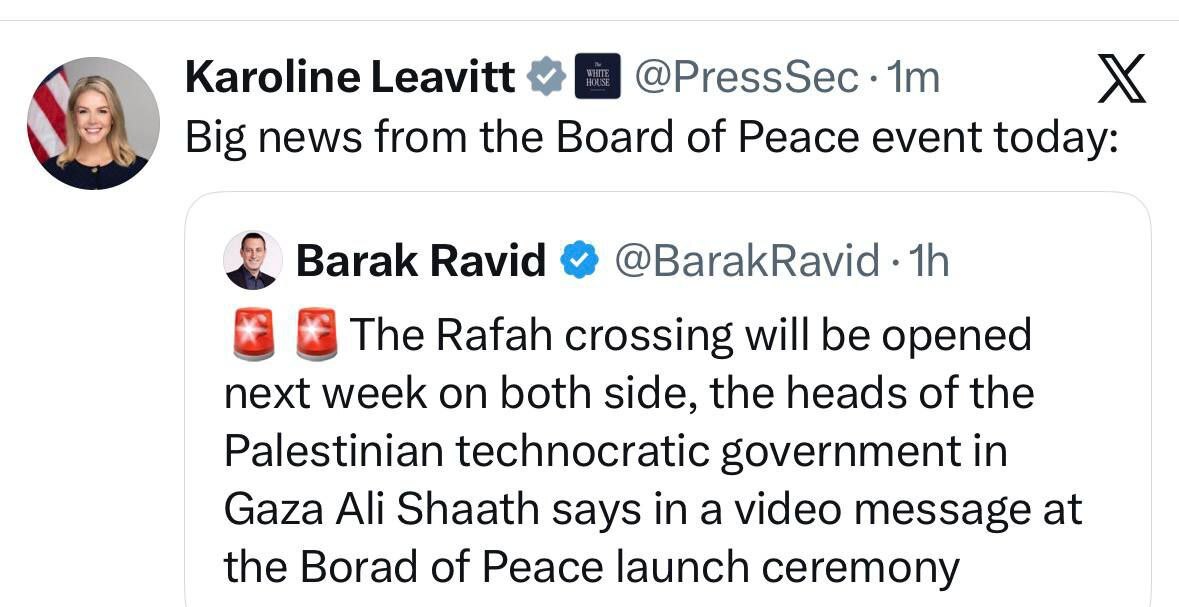This screenshot has height=607, width=1179.
Task: Open the @PressSec profile picture
Action: click(x=94, y=123)
